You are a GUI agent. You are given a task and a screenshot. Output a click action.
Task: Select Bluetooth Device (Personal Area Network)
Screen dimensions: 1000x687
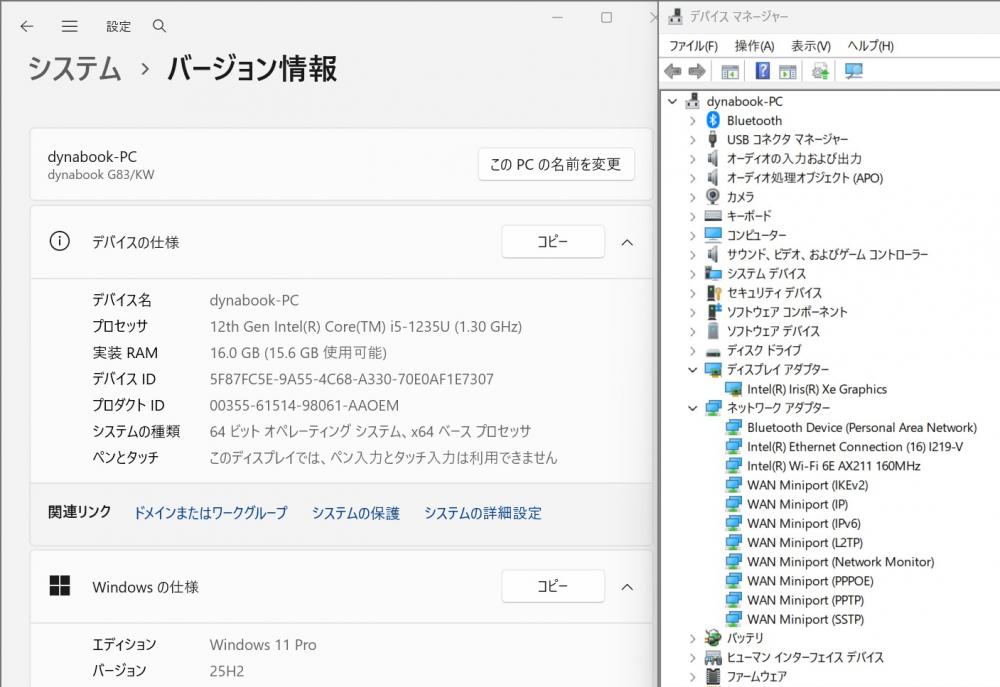pyautogui.click(x=862, y=427)
